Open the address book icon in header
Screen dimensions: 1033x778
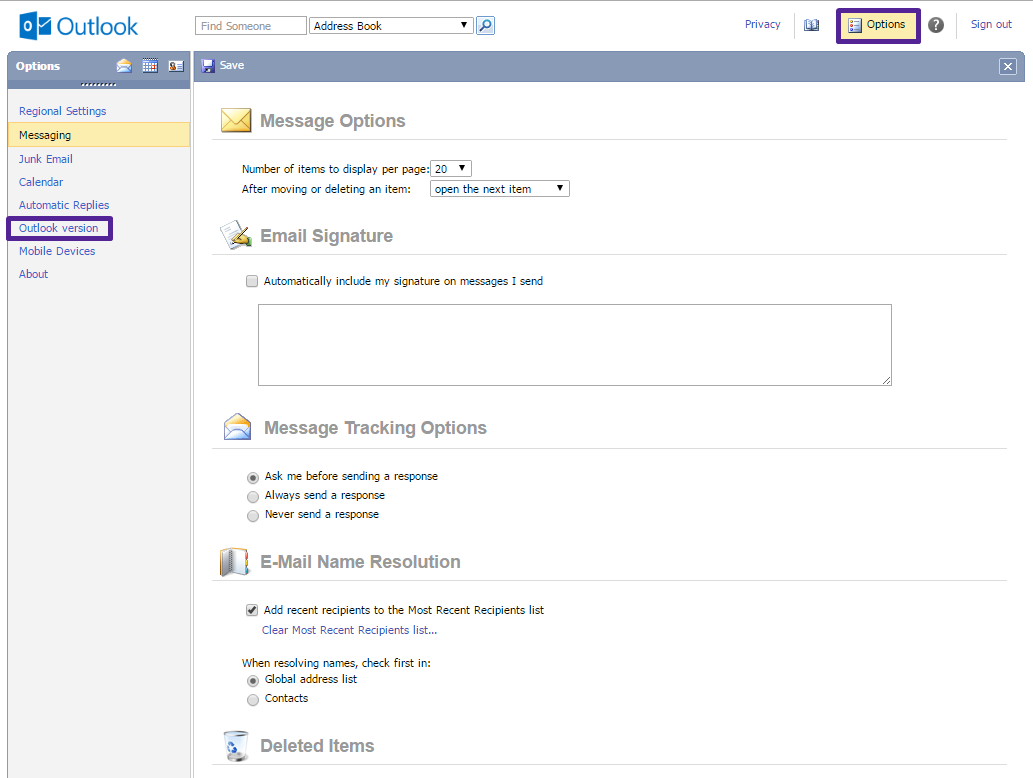812,25
